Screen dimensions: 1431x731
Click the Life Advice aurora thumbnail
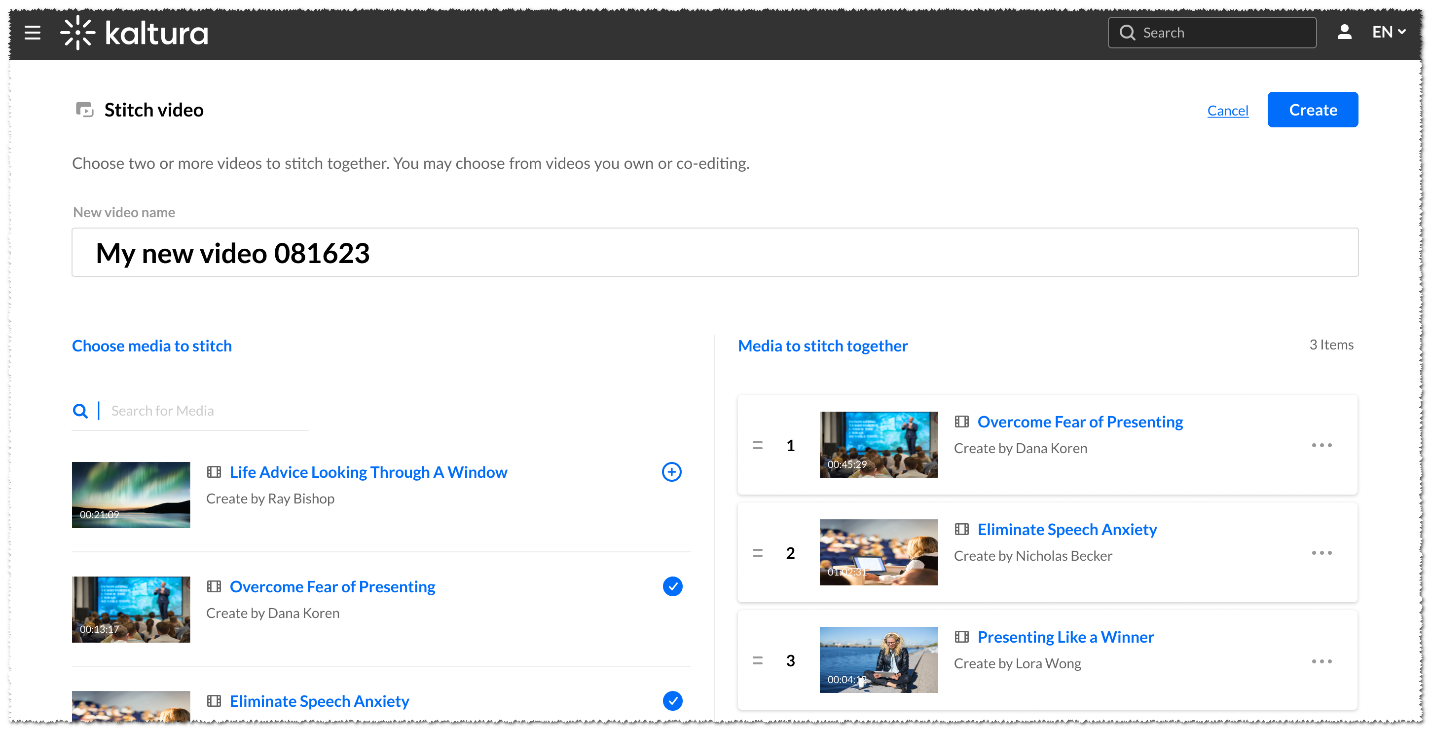pyautogui.click(x=131, y=494)
